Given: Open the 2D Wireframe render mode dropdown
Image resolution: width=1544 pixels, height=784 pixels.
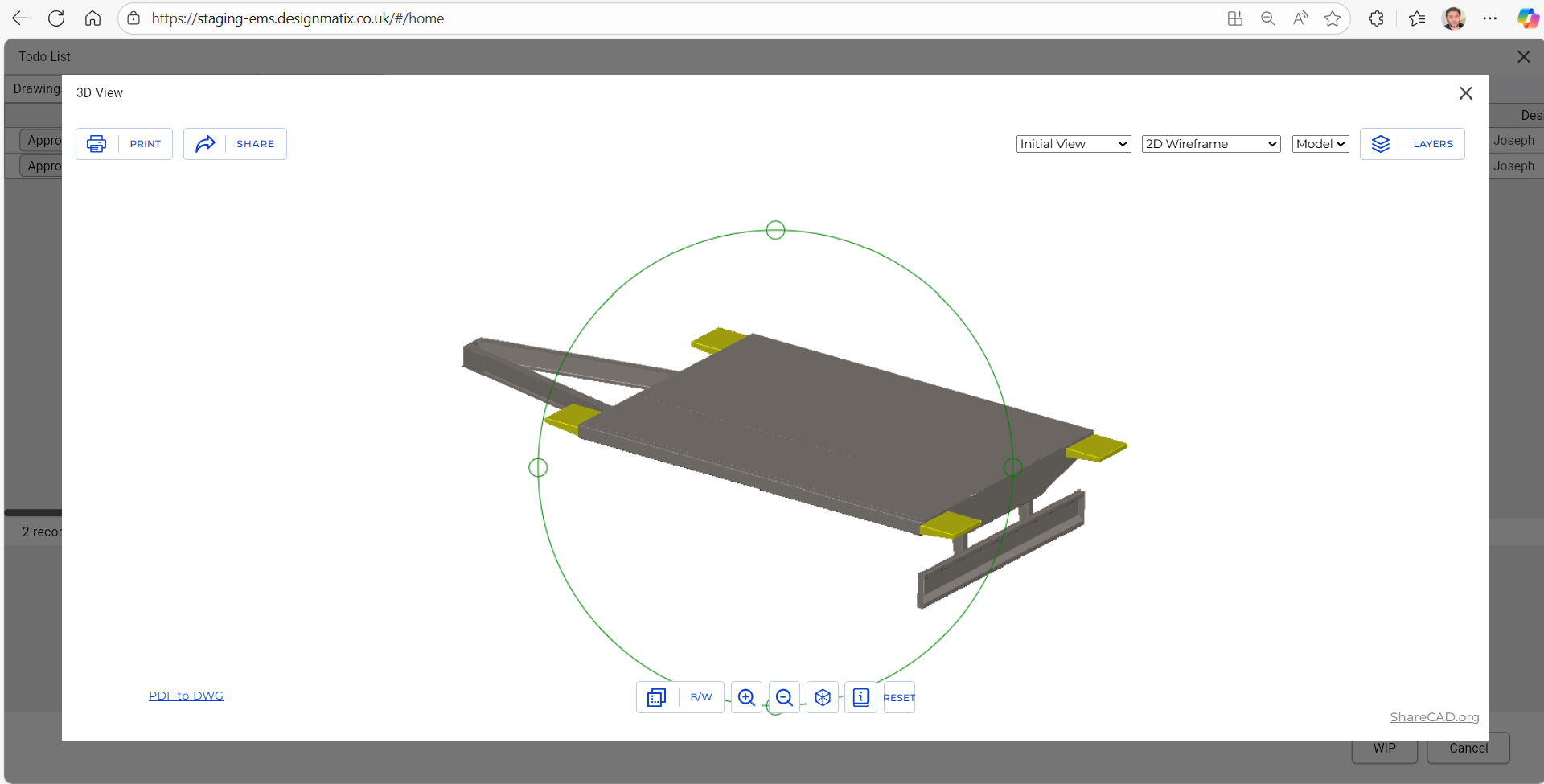Looking at the screenshot, I should pos(1210,144).
